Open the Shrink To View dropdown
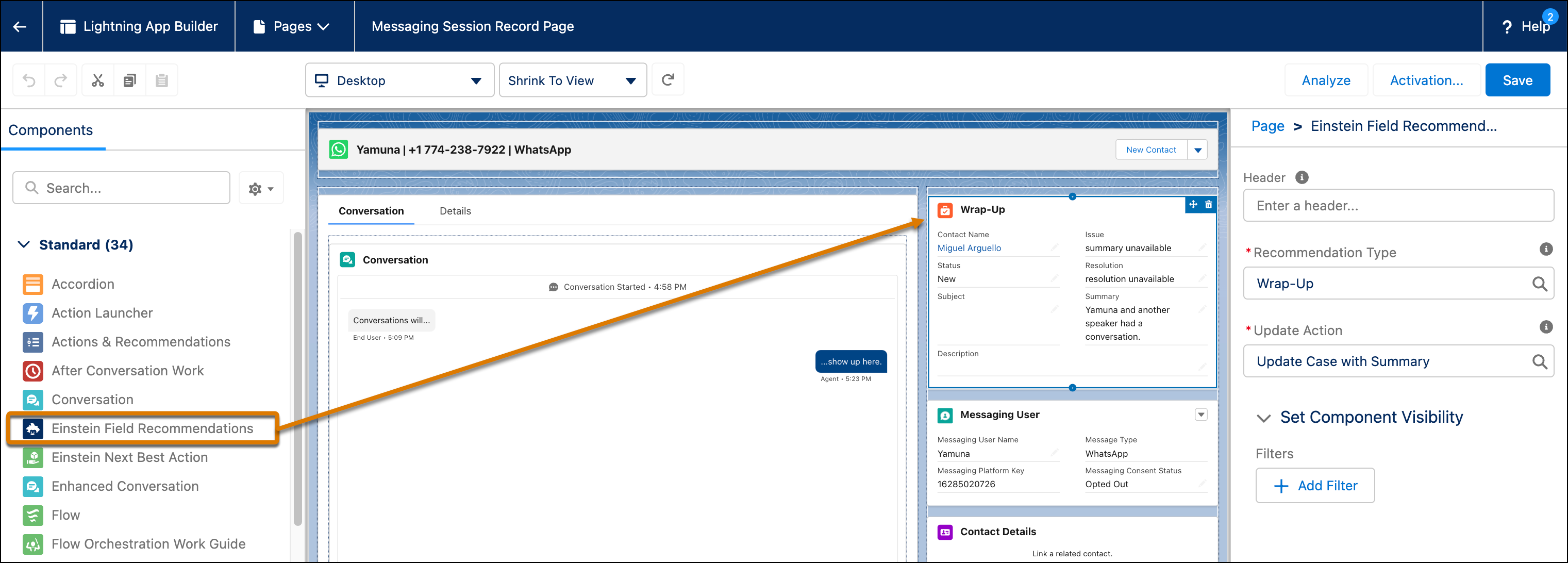Viewport: 1568px width, 563px height. (572, 80)
